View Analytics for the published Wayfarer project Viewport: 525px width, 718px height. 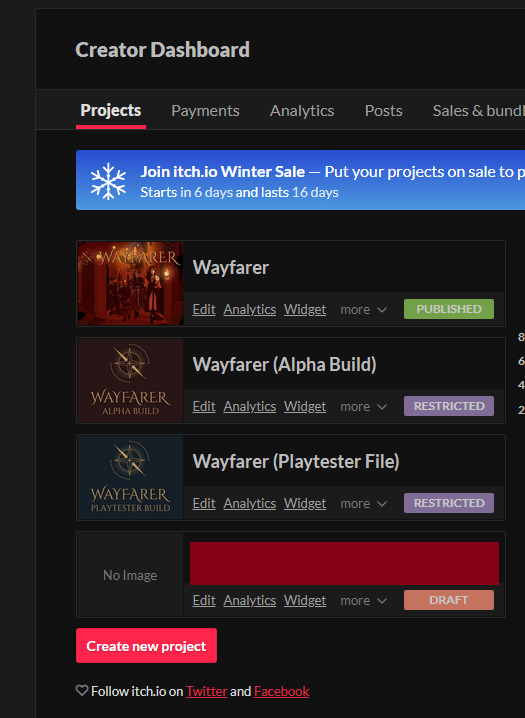249,310
